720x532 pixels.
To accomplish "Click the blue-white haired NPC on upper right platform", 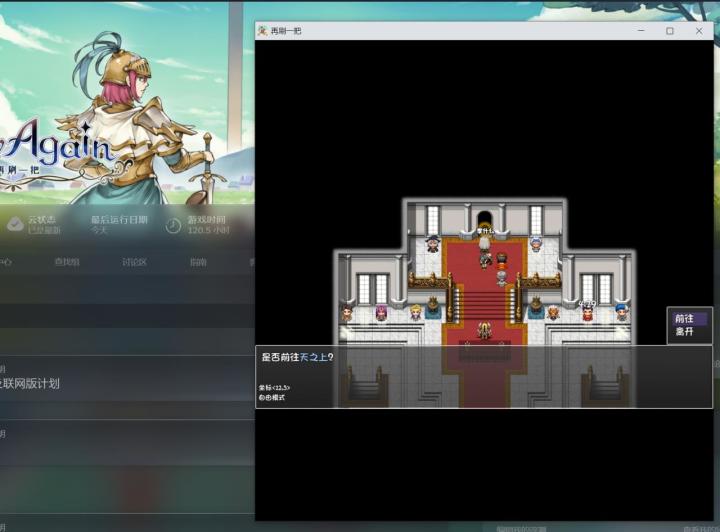I will point(535,244).
